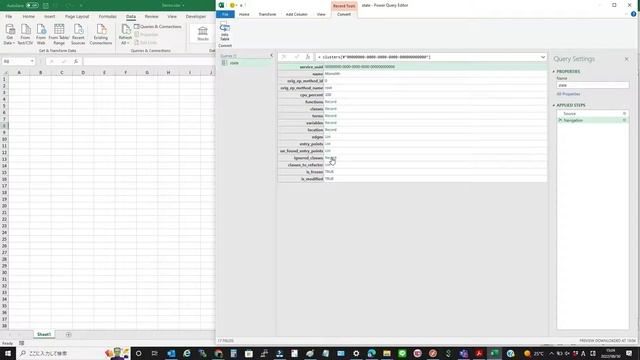Open List value of entry_points row
Screen dimensions: 640x360
(328, 144)
